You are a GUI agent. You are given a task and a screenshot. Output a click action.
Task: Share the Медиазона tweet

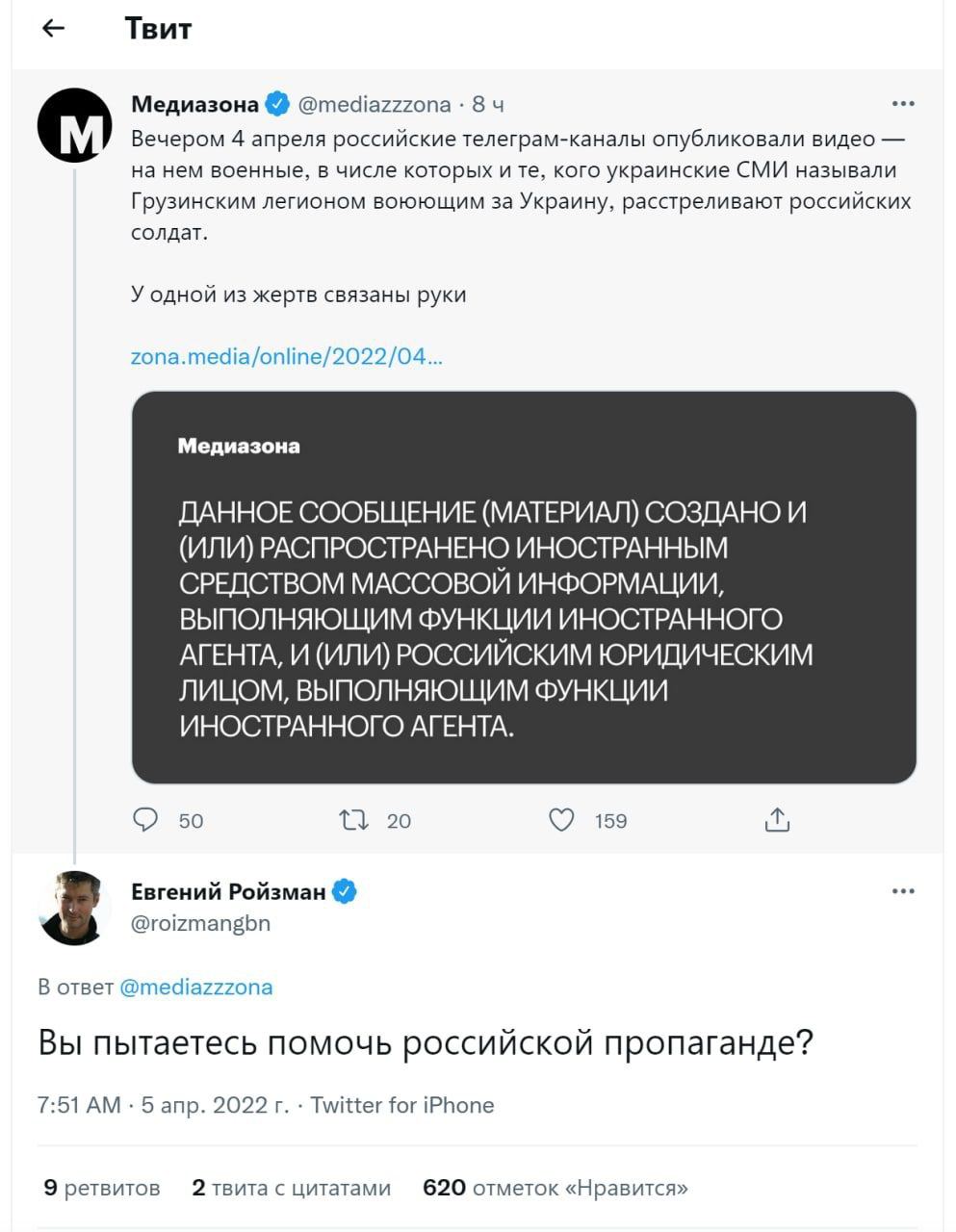coord(777,820)
